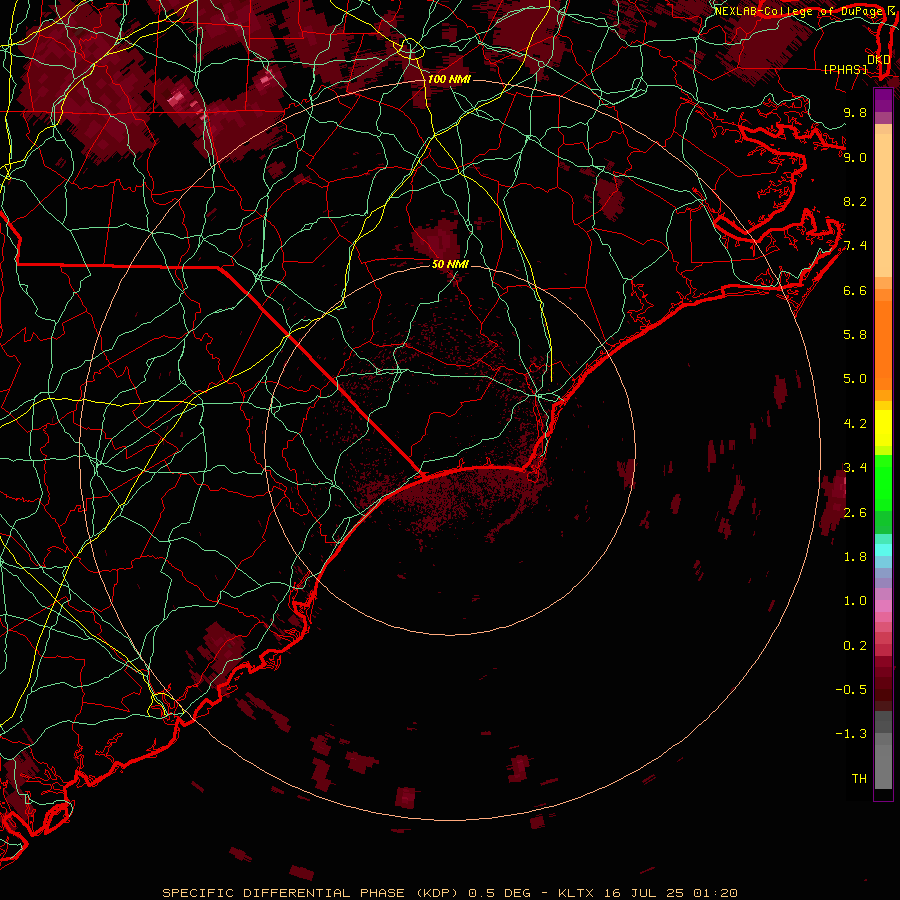Select the 9.0 value on the color scale
Viewport: 900px width, 900px height.
pos(855,157)
